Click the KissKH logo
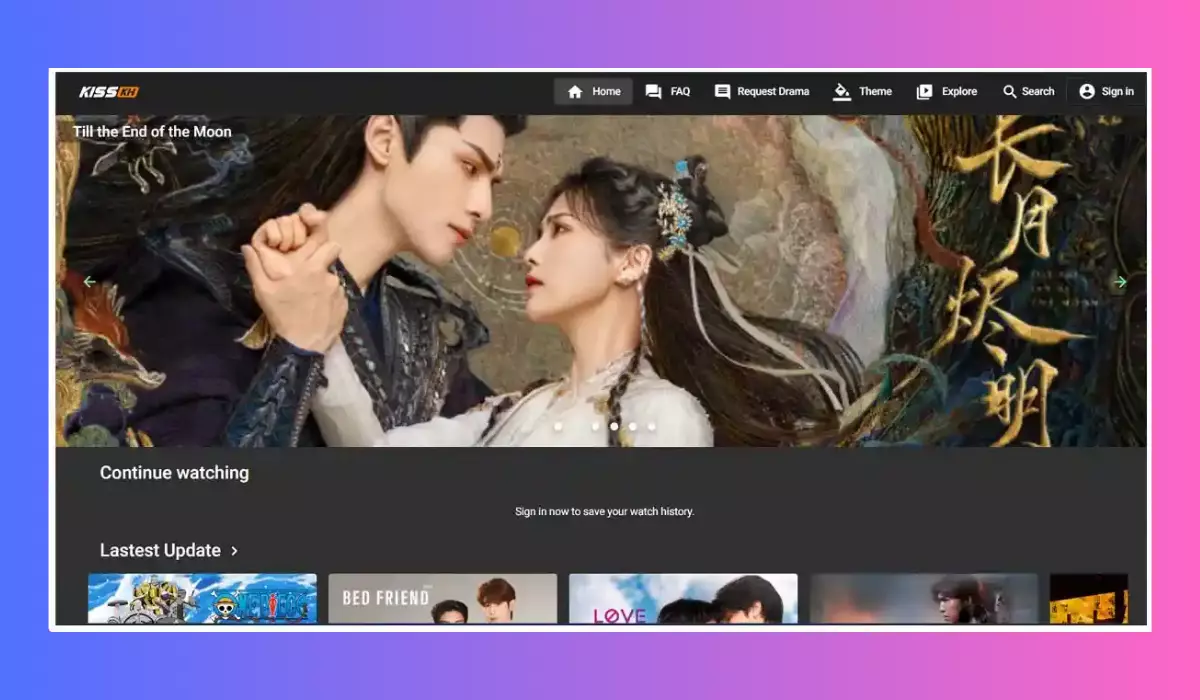The width and height of the screenshot is (1200, 700). tap(109, 92)
